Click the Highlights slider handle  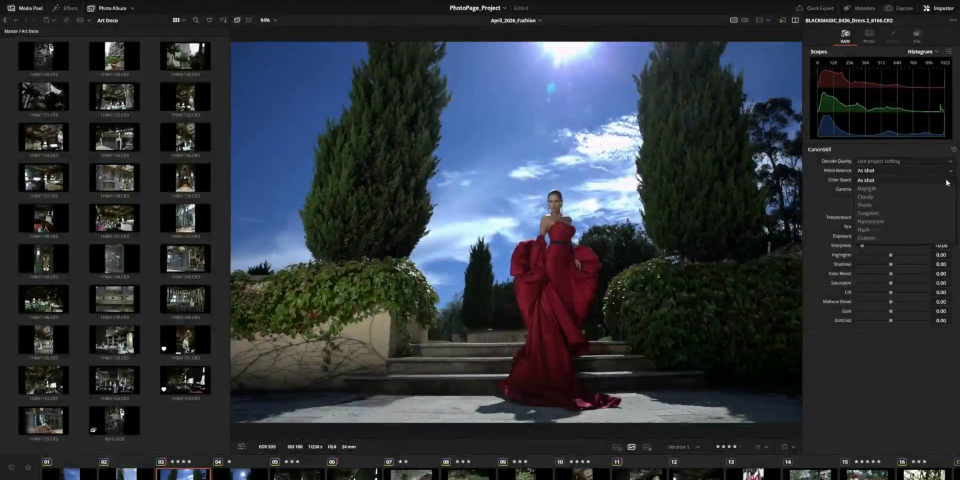click(891, 255)
